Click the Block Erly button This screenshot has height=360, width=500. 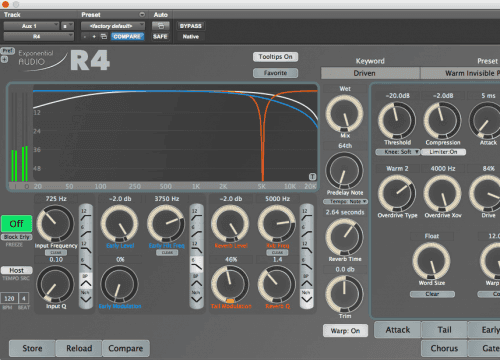click(16, 237)
